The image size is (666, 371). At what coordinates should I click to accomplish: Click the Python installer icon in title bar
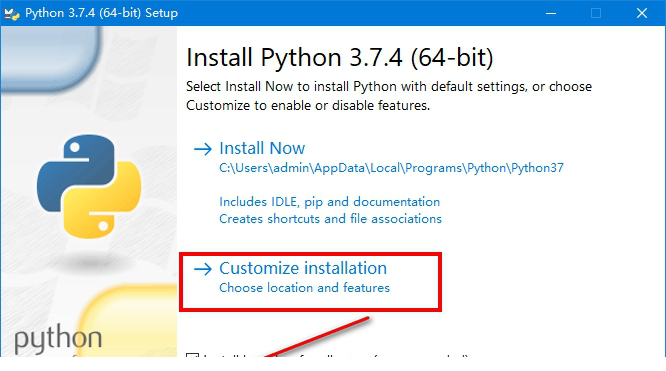11,14
